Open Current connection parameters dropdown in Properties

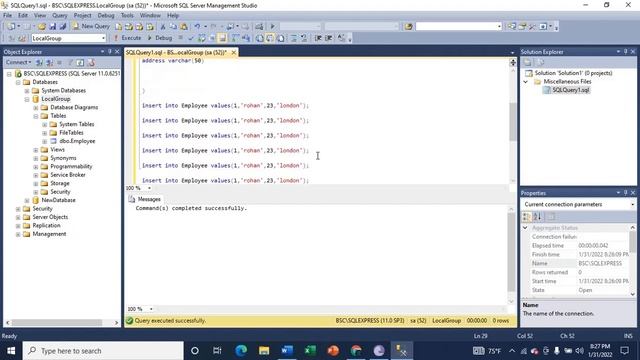(632, 204)
